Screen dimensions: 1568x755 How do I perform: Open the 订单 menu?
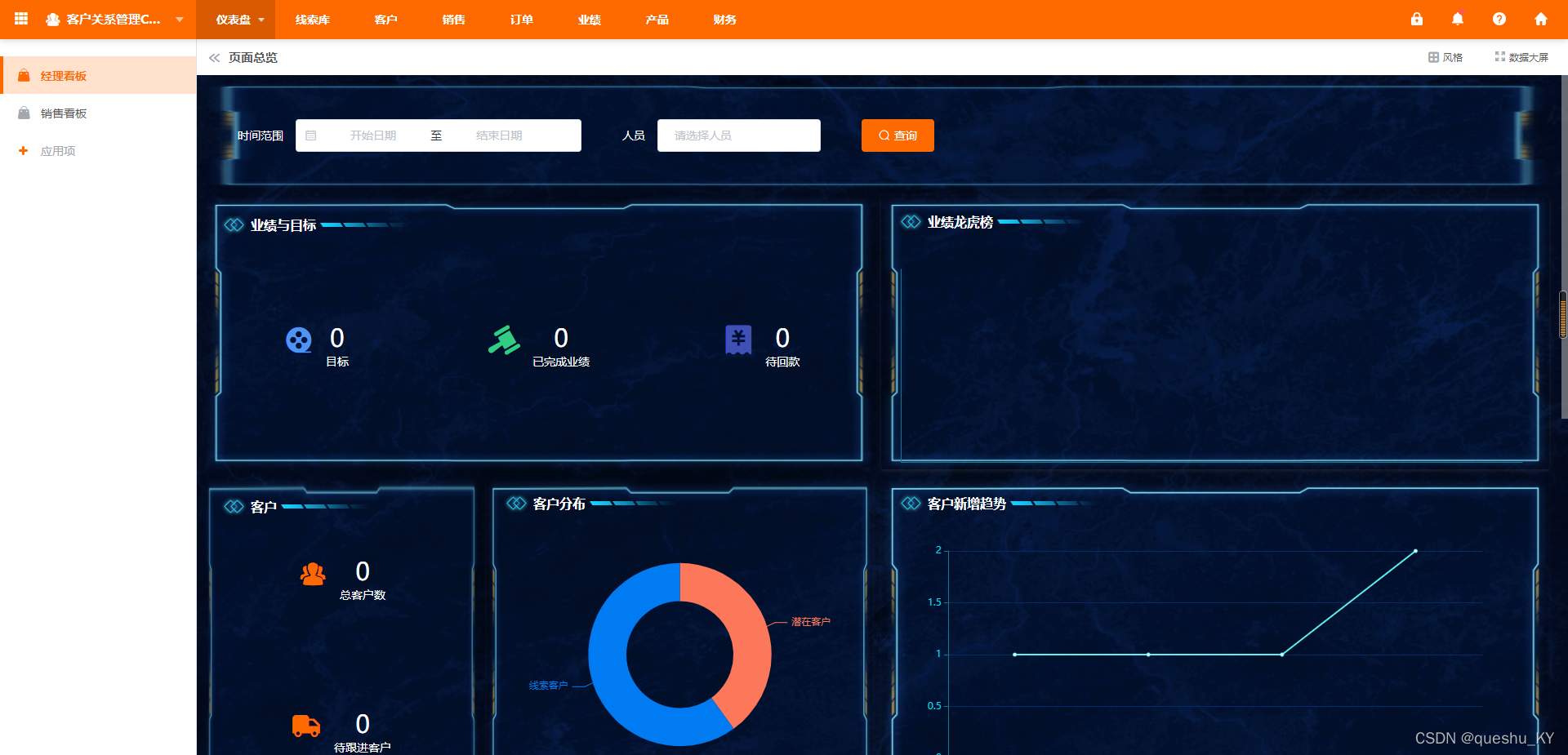521,20
